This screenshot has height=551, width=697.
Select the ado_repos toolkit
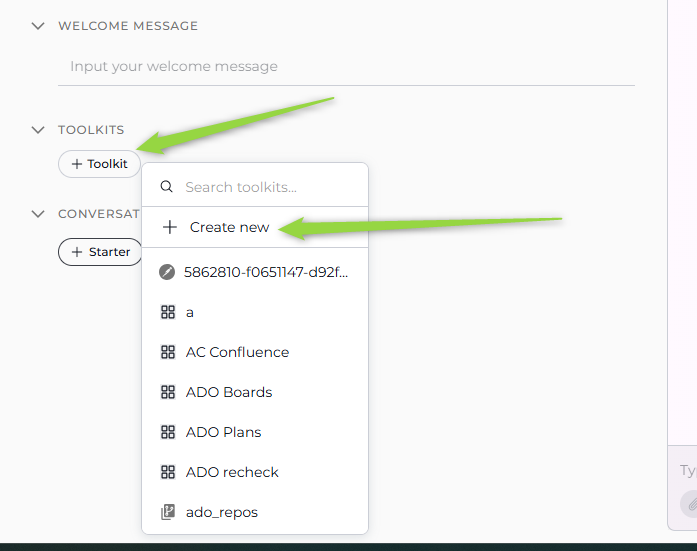[255, 512]
